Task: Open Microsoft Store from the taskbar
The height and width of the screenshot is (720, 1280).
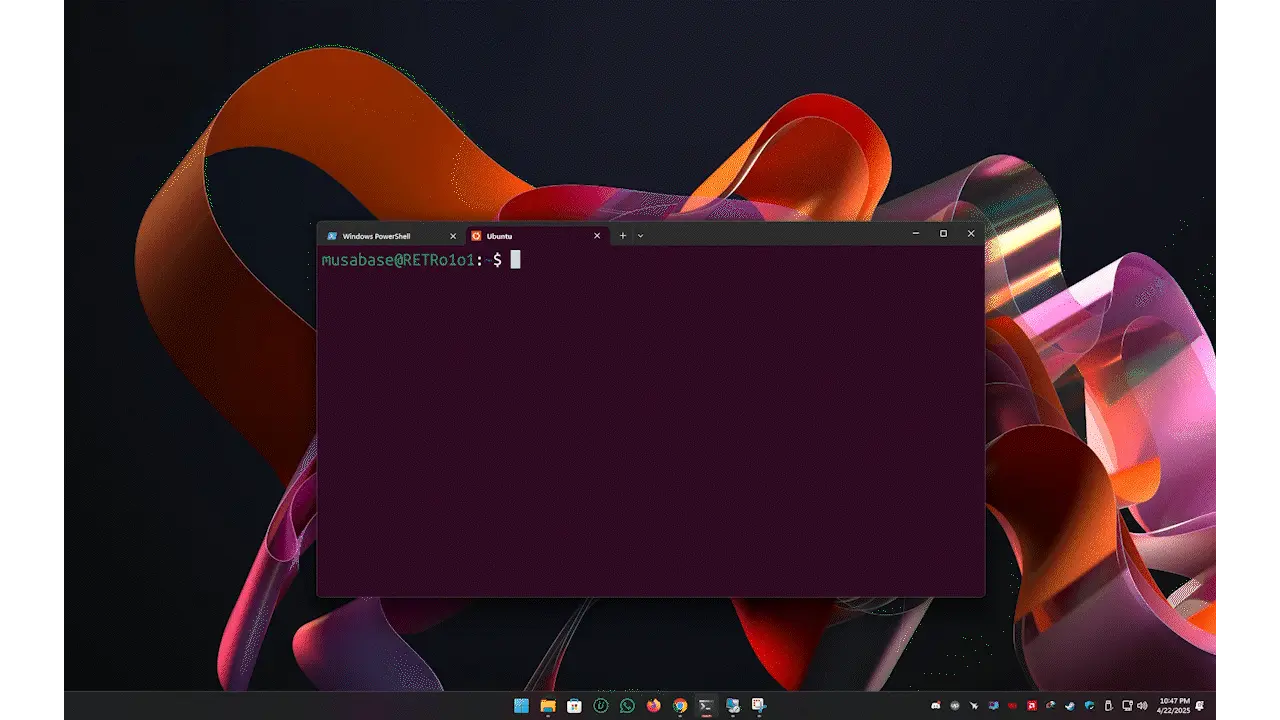Action: (574, 706)
